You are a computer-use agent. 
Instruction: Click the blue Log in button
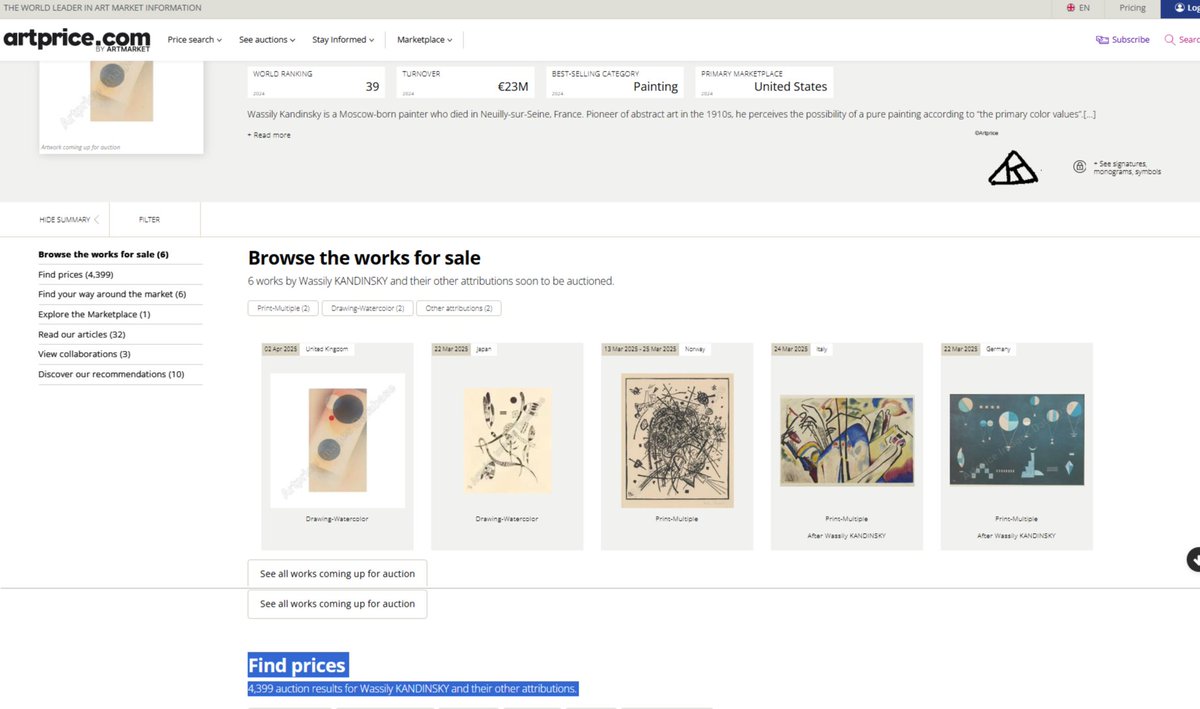coord(1181,8)
